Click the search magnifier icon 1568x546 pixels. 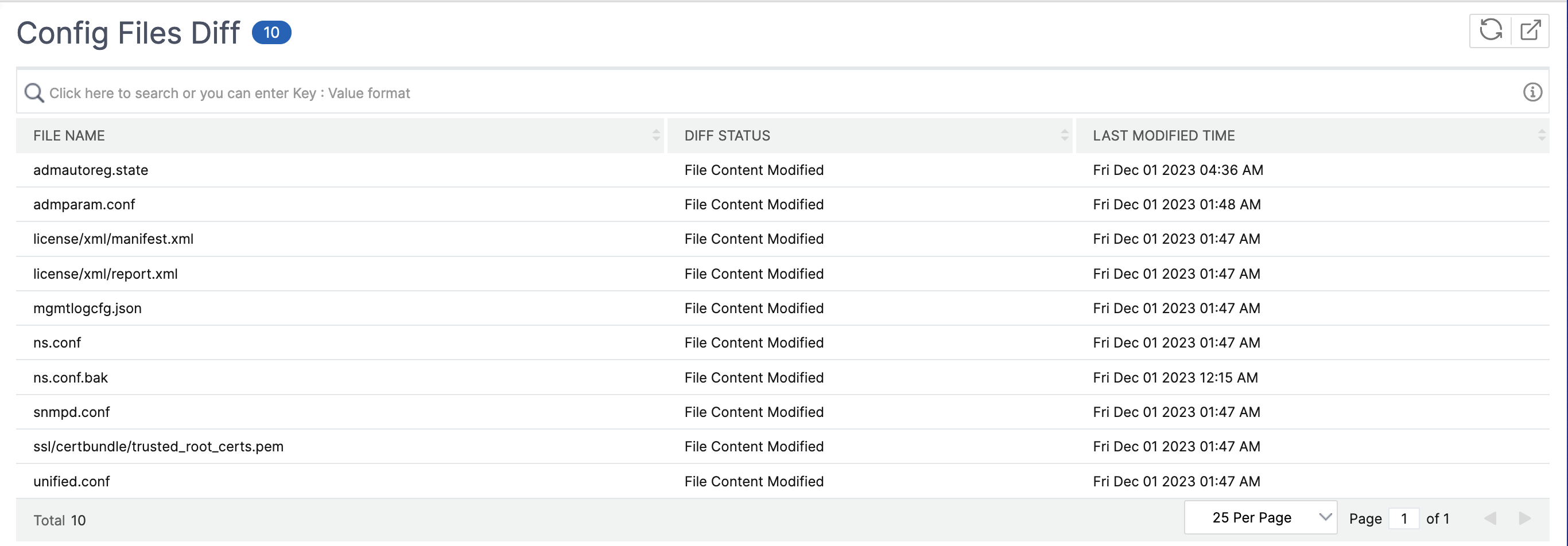click(x=33, y=93)
